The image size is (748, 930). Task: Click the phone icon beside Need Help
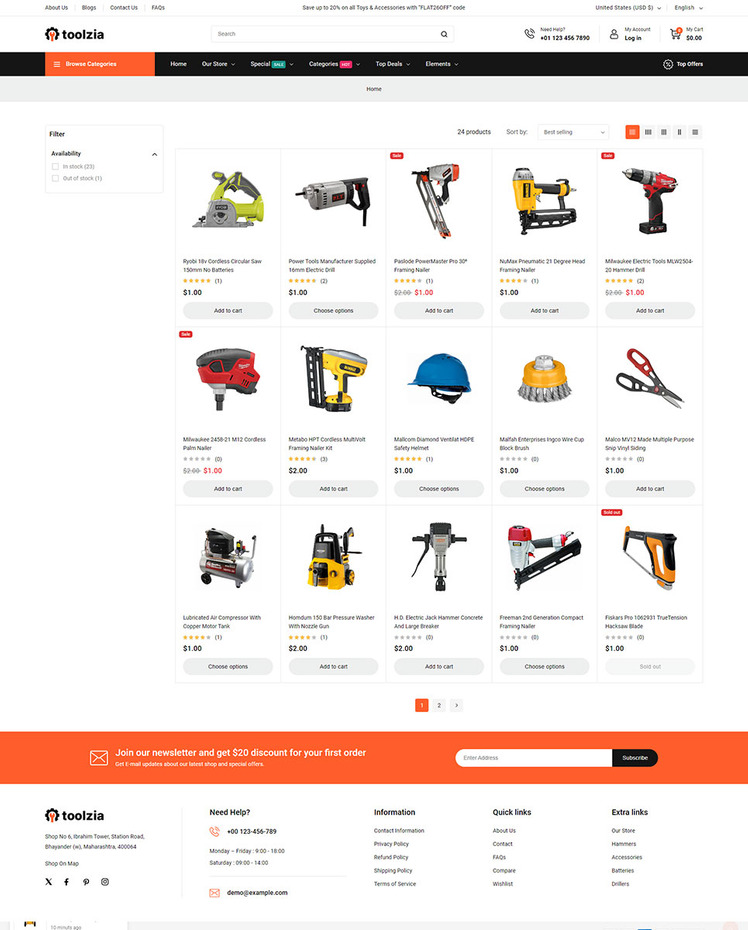click(x=529, y=34)
